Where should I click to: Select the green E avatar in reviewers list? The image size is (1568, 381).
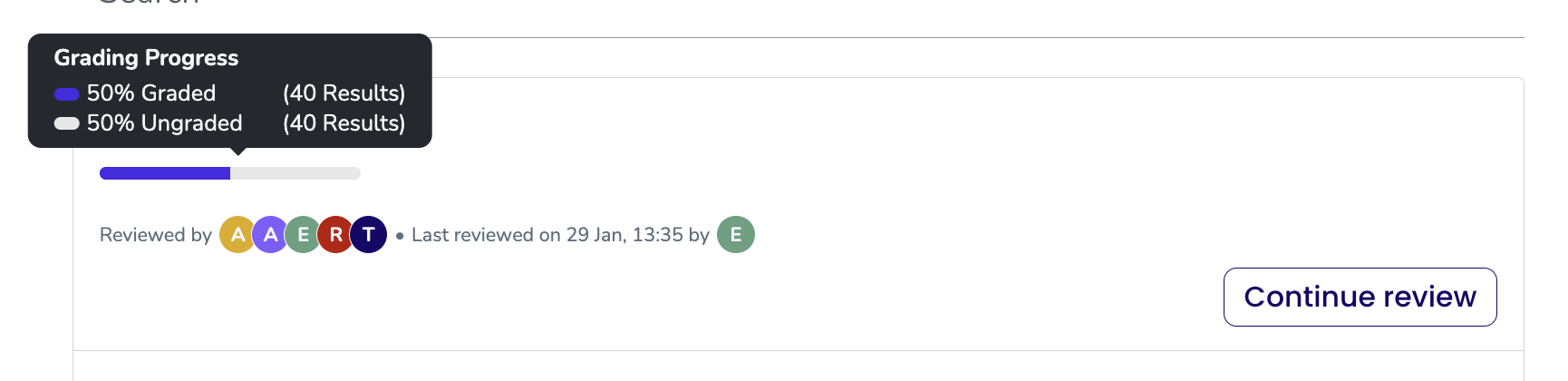click(303, 235)
